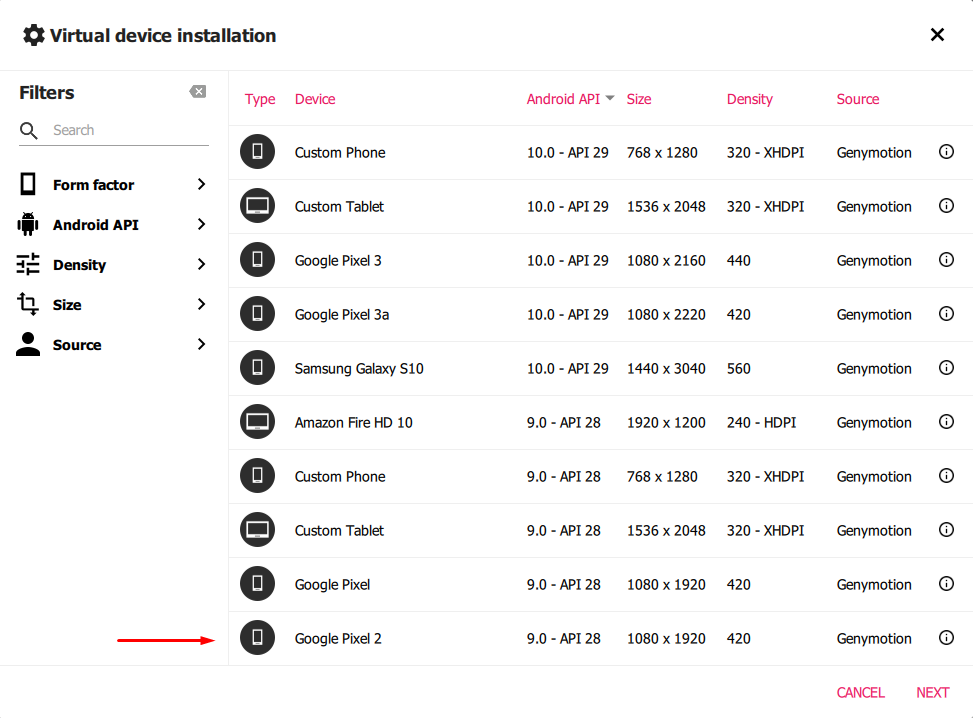
Task: Expand the Density filter chevron
Action: pyautogui.click(x=201, y=264)
